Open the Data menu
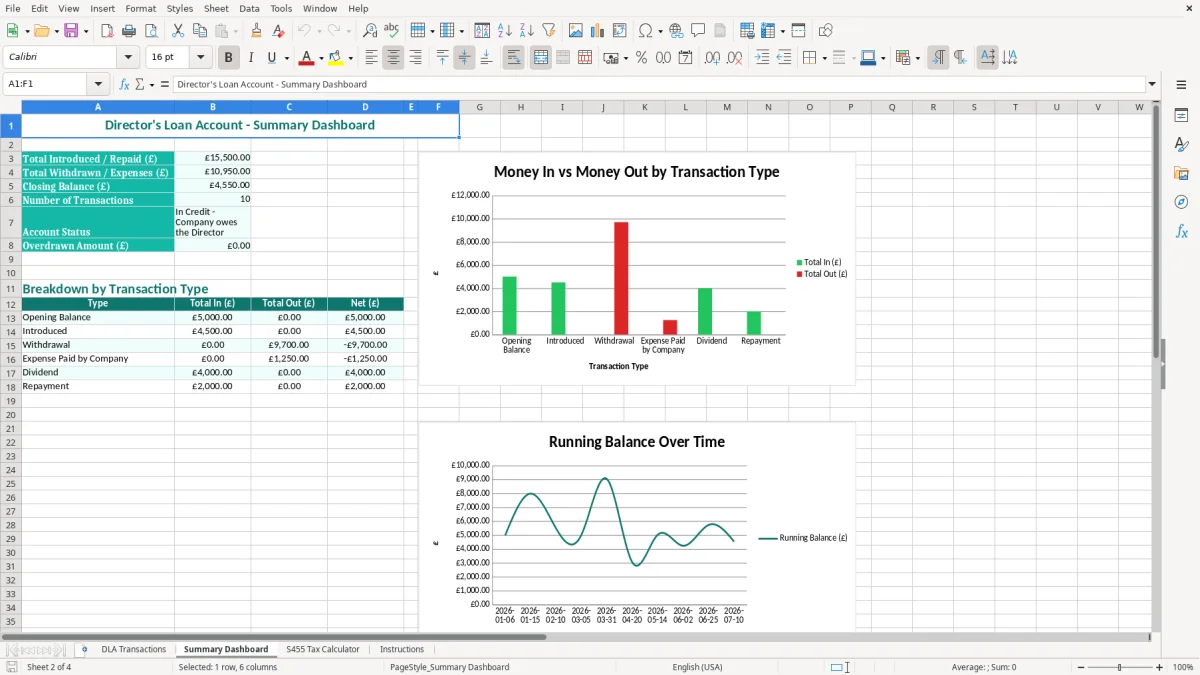This screenshot has width=1200, height=675. pos(249,8)
